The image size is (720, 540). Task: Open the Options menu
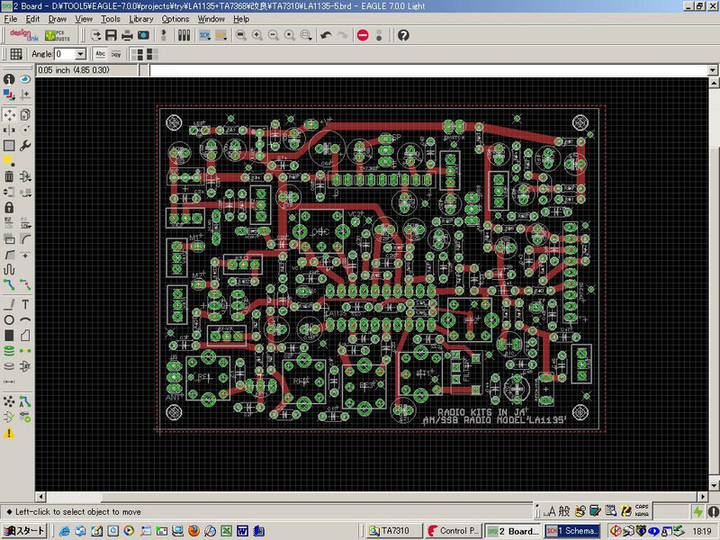pos(175,19)
